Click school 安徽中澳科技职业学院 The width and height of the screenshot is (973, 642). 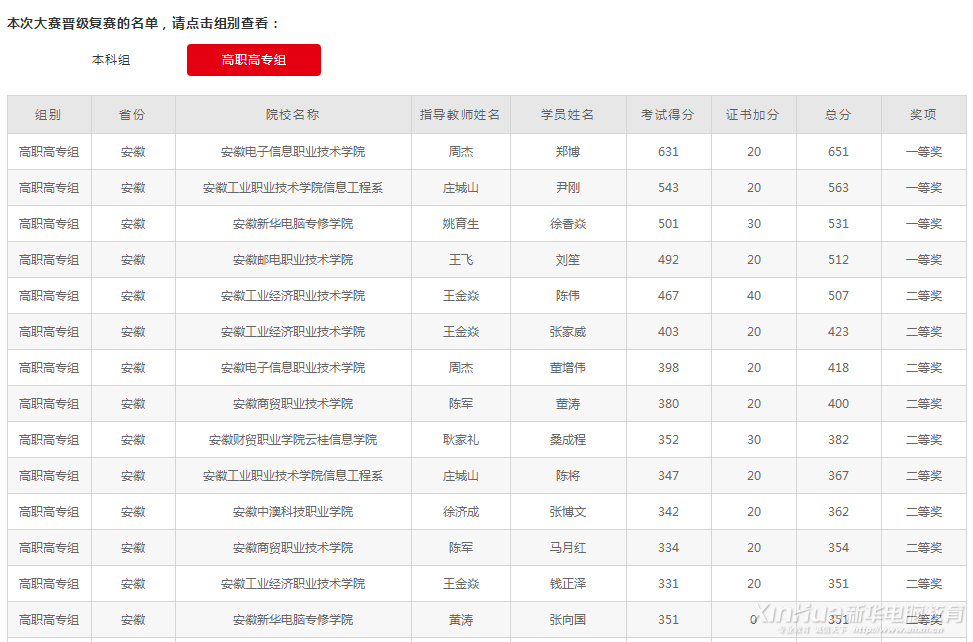pos(293,512)
